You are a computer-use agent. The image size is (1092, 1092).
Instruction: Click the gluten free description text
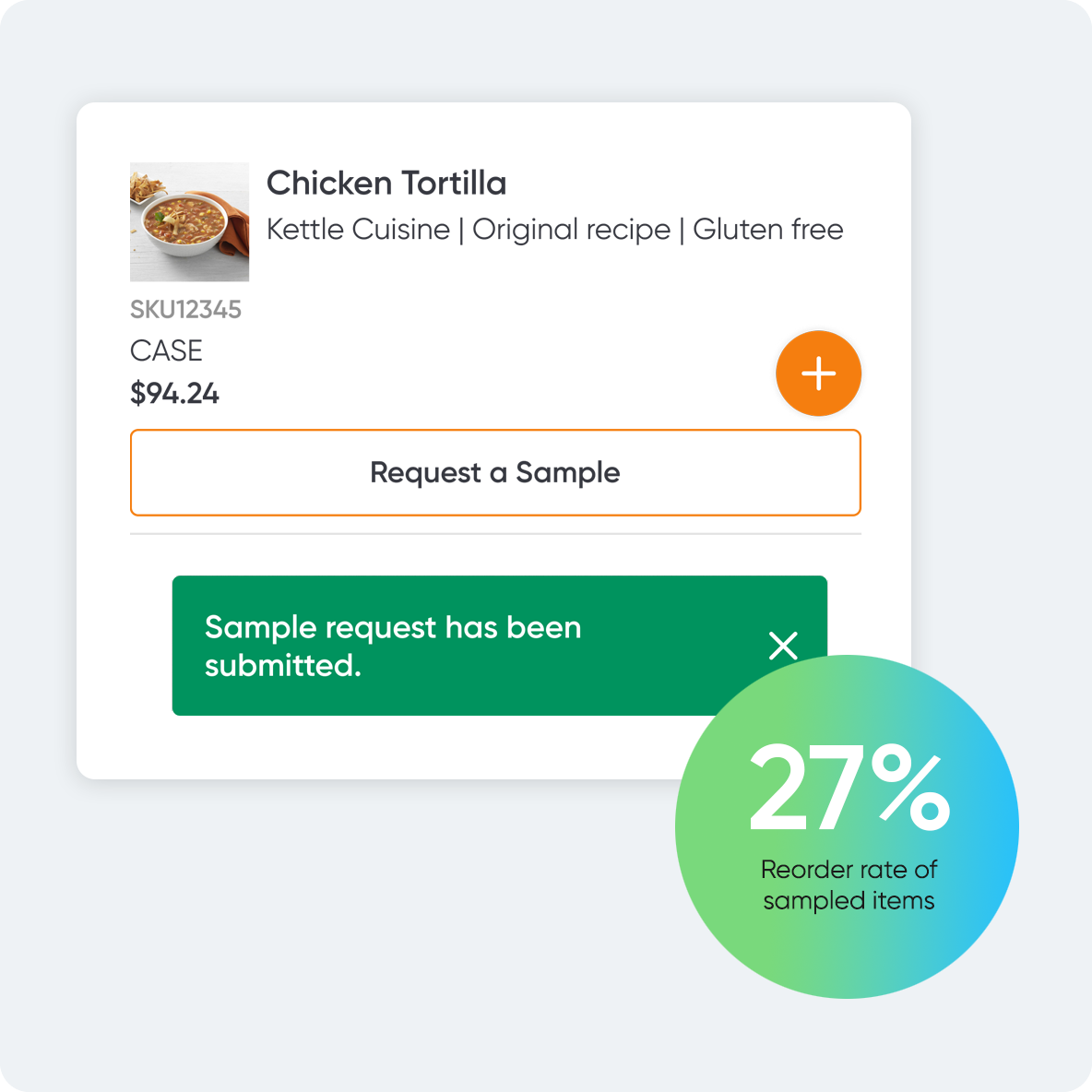pos(768,229)
